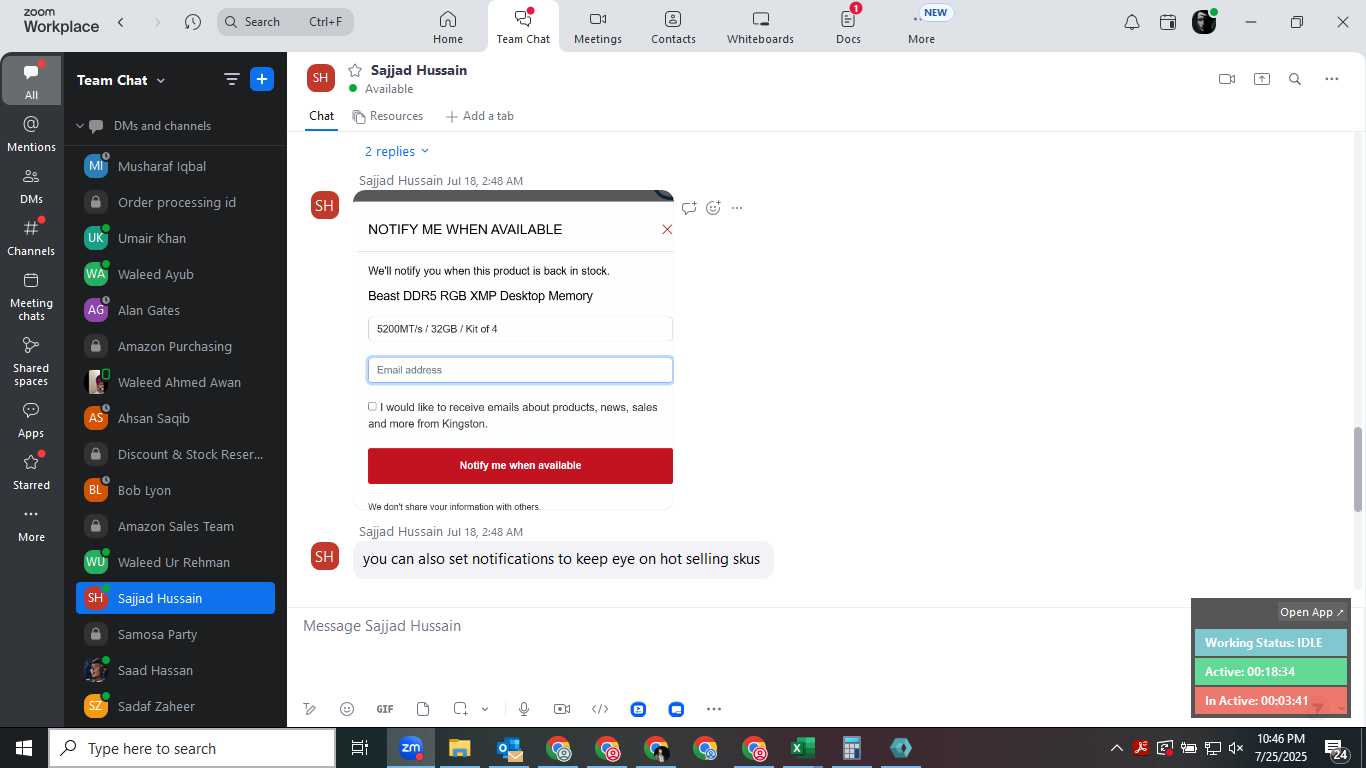Click the history clock icon

193,22
